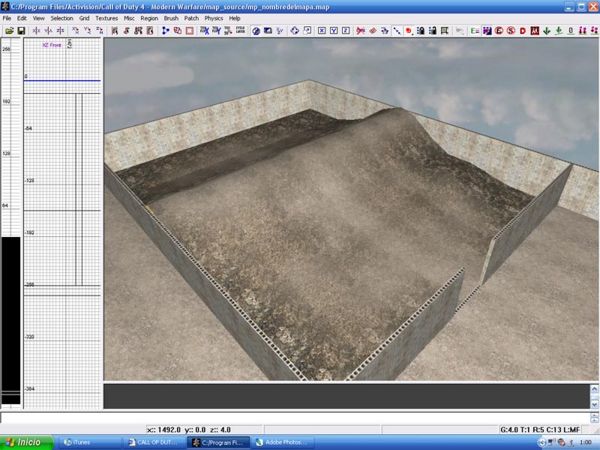Viewport: 600px width, 450px height.
Task: Click the dark globe toolbar icon
Action: pos(256,31)
